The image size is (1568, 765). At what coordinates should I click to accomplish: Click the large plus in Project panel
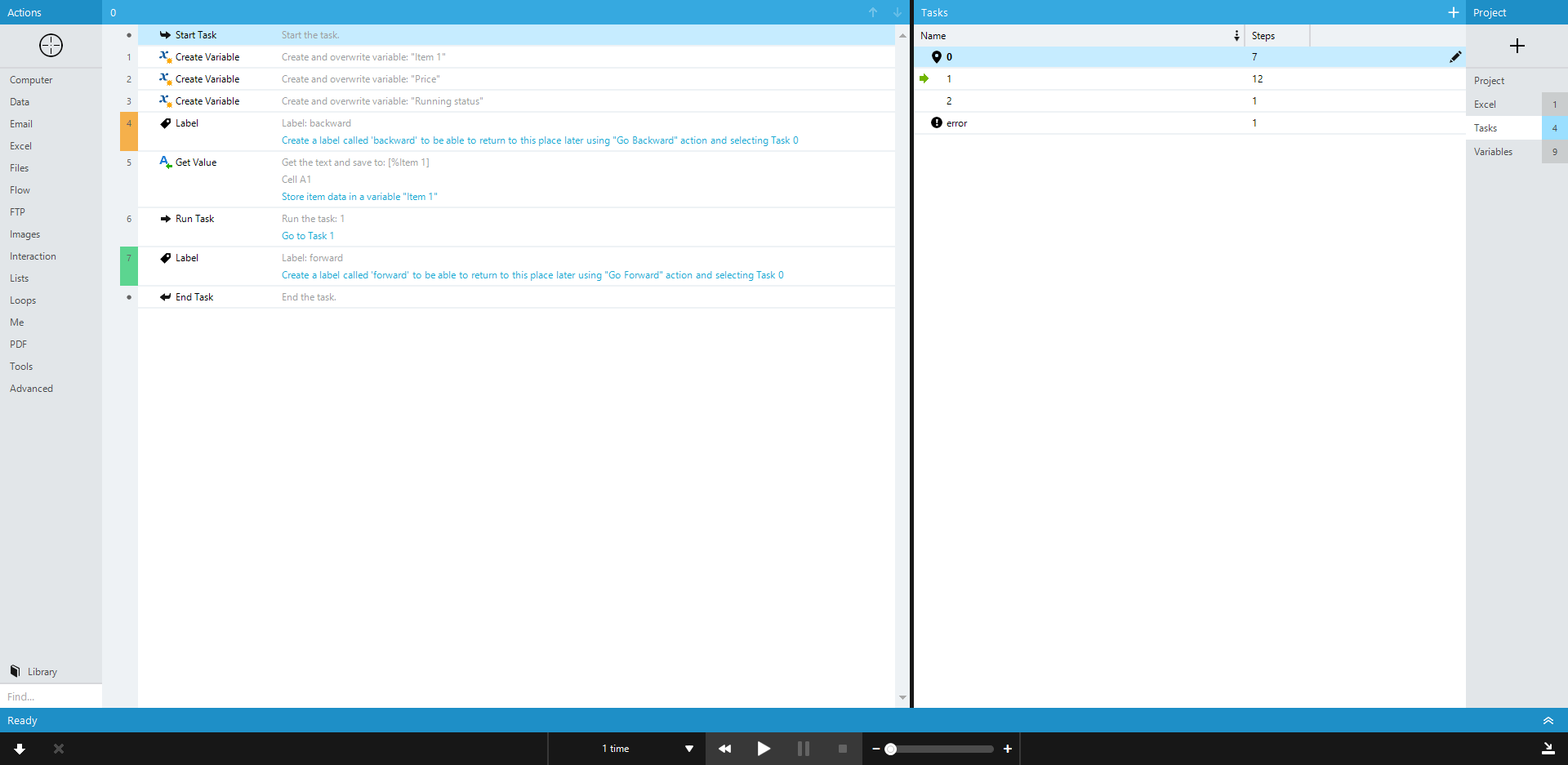pos(1517,46)
